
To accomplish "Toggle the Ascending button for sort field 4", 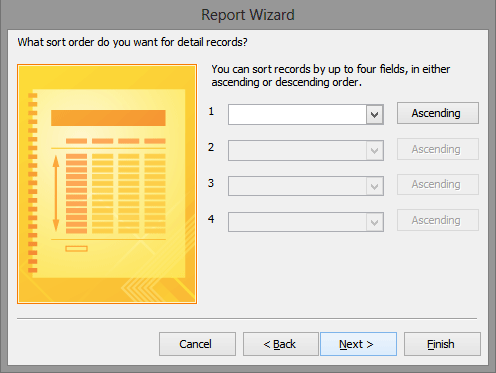I will click(438, 220).
